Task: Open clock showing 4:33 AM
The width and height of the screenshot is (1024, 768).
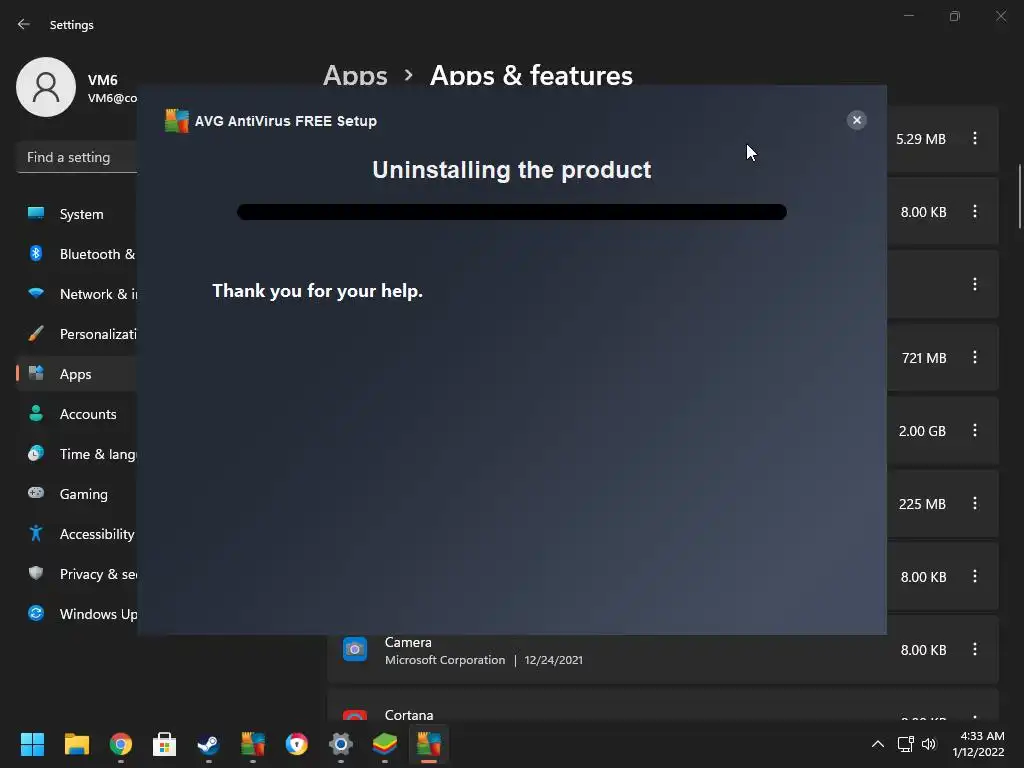Action: tap(978, 744)
